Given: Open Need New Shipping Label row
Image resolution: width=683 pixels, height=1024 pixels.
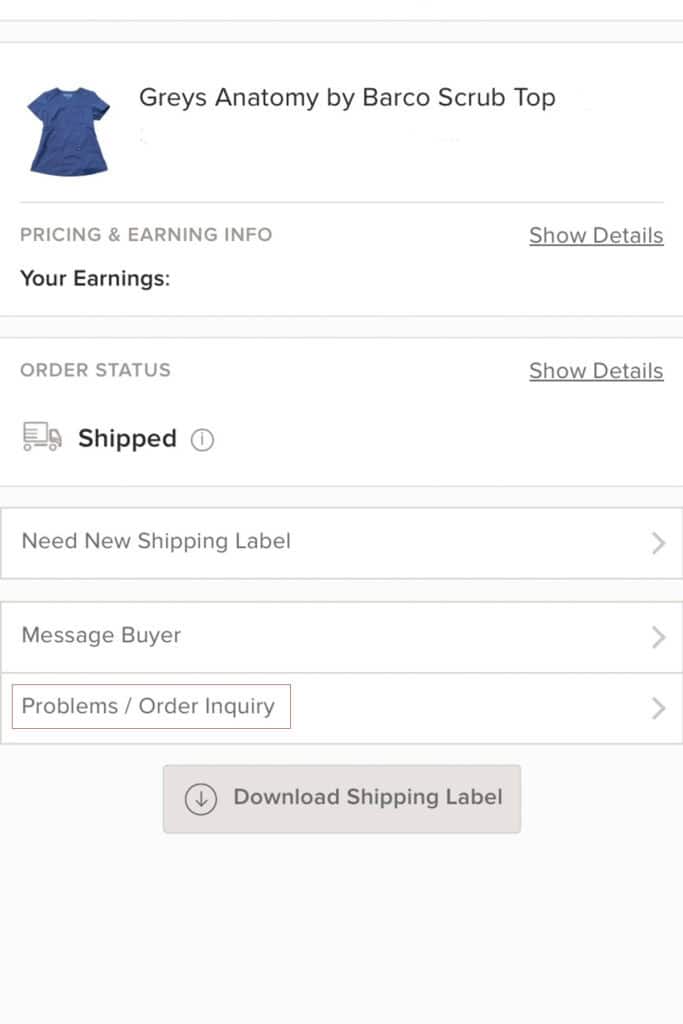Looking at the screenshot, I should 342,543.
